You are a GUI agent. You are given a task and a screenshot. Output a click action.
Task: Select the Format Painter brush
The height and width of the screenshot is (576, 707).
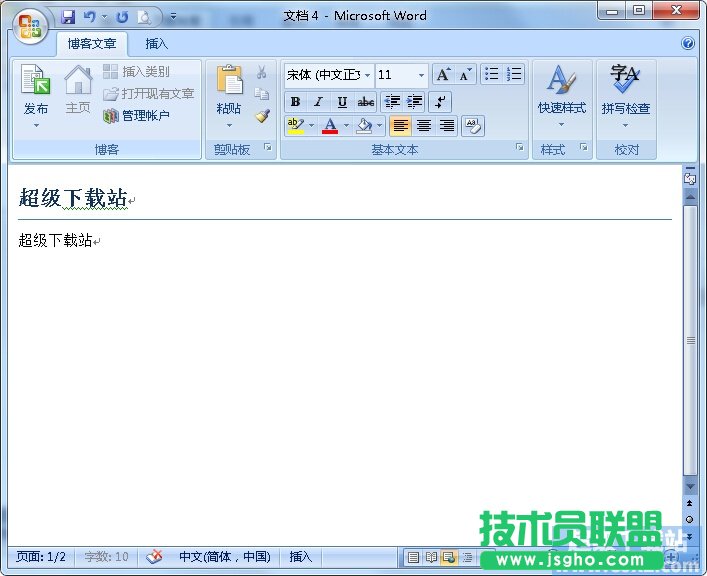click(262, 116)
